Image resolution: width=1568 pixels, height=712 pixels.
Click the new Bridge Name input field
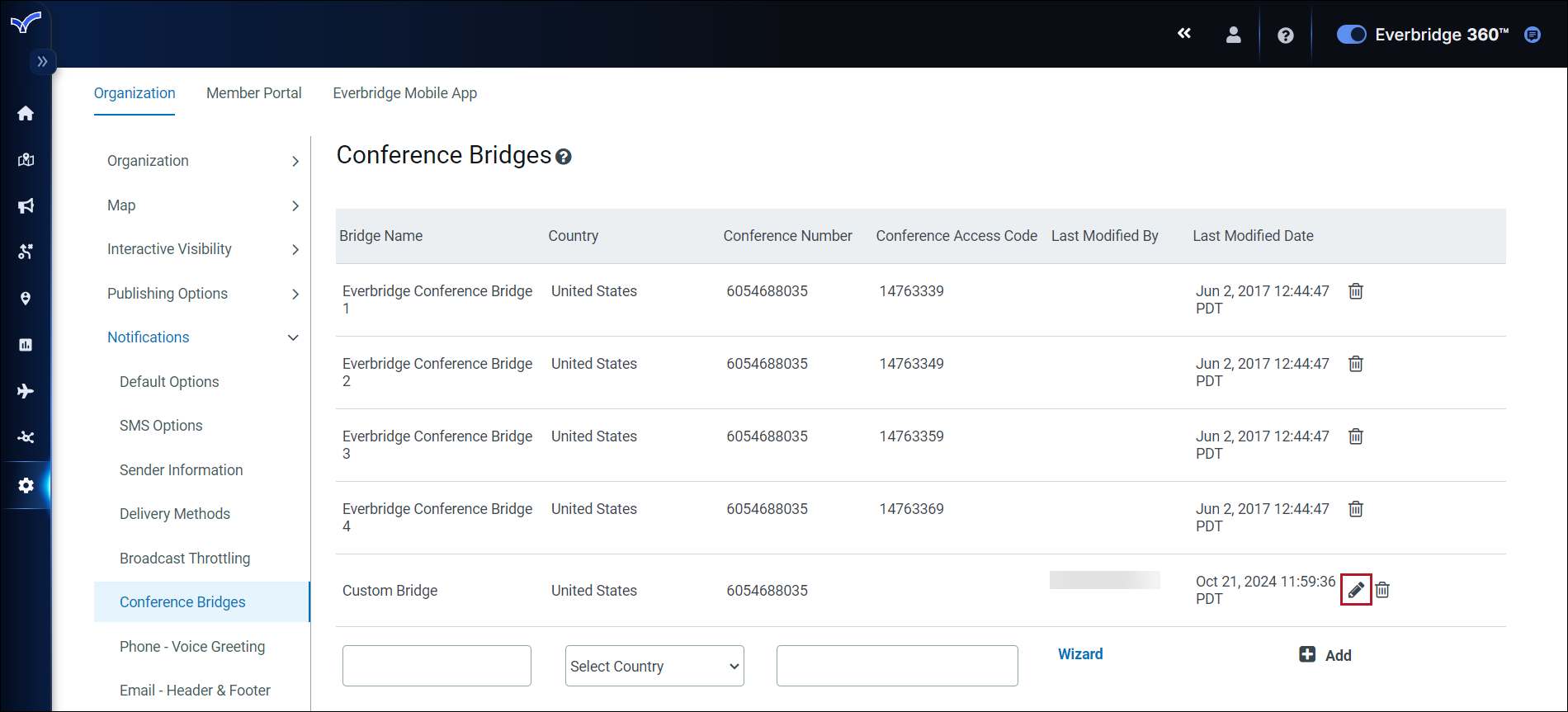pos(437,666)
